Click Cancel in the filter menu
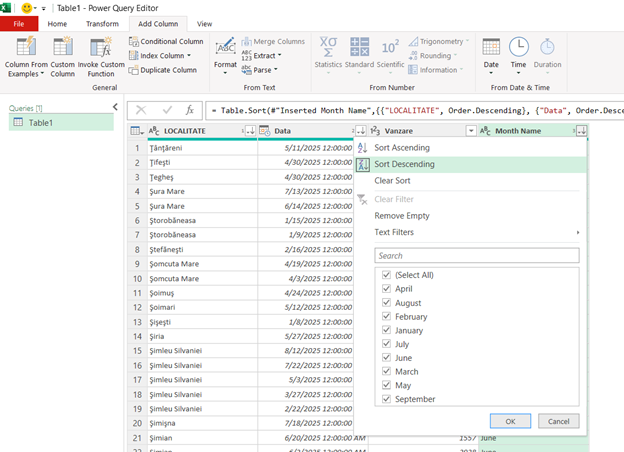624x452 pixels. coord(558,421)
